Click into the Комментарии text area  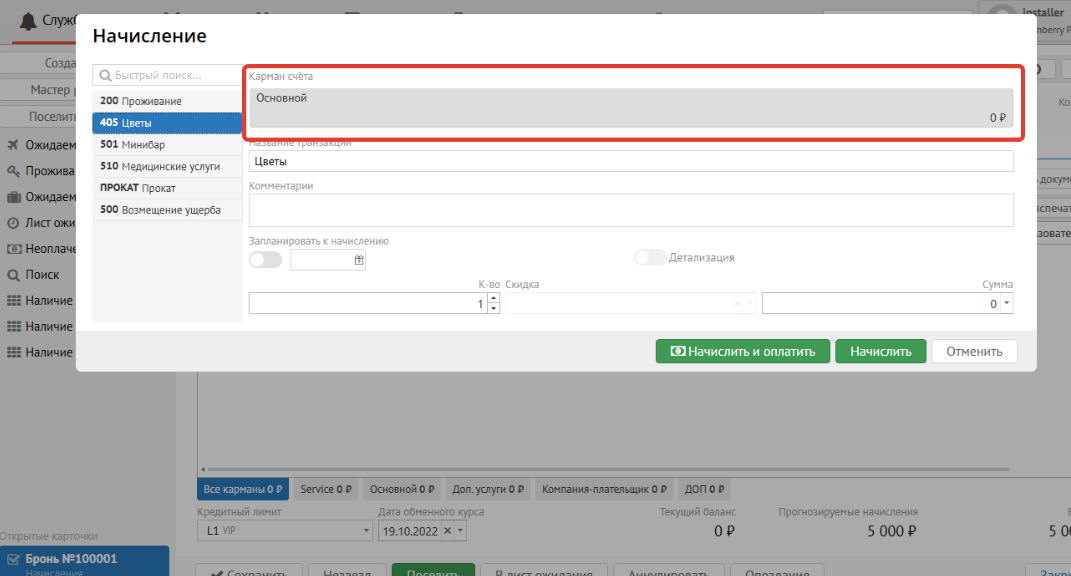pos(631,210)
